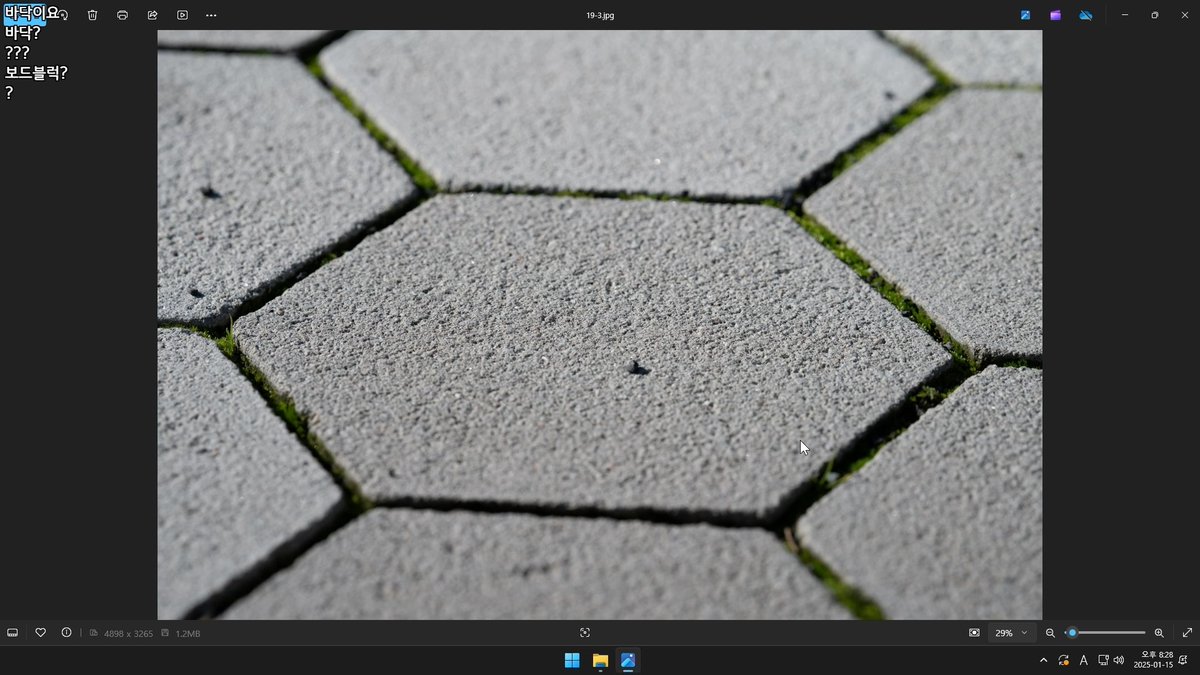The width and height of the screenshot is (1200, 675).
Task: Open the clock showing 2025-01-15
Action: point(1153,660)
